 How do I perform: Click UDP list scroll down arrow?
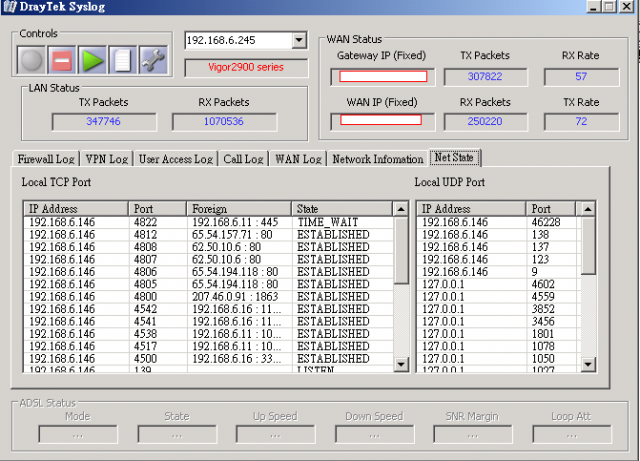click(x=588, y=364)
